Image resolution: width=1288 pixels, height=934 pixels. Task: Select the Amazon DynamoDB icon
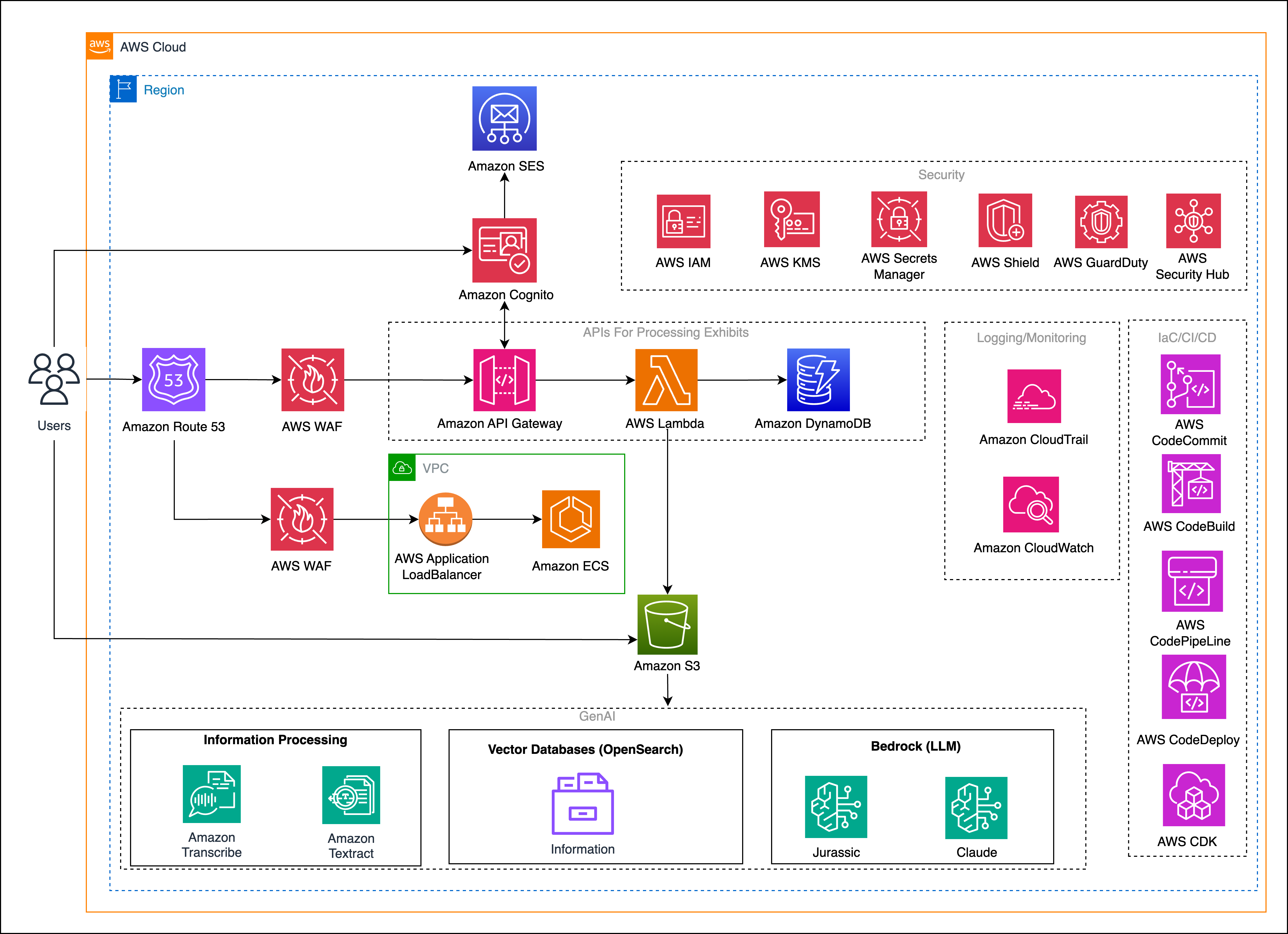[x=818, y=380]
